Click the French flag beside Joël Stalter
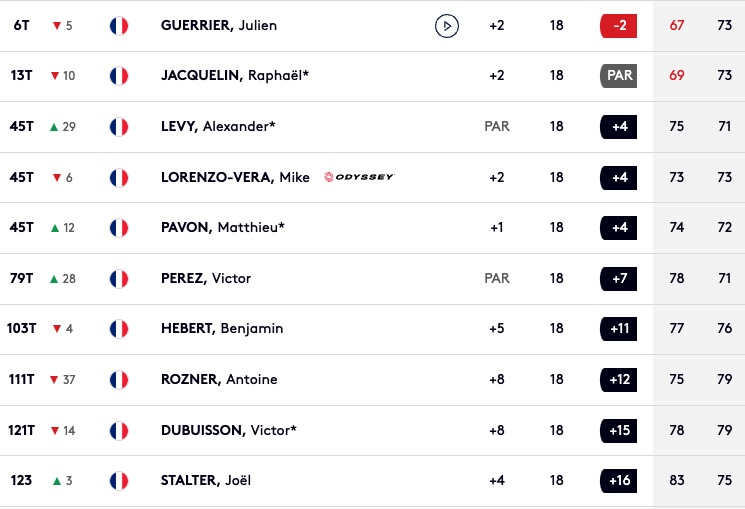Screen dimensions: 745x509 pyautogui.click(x=119, y=480)
